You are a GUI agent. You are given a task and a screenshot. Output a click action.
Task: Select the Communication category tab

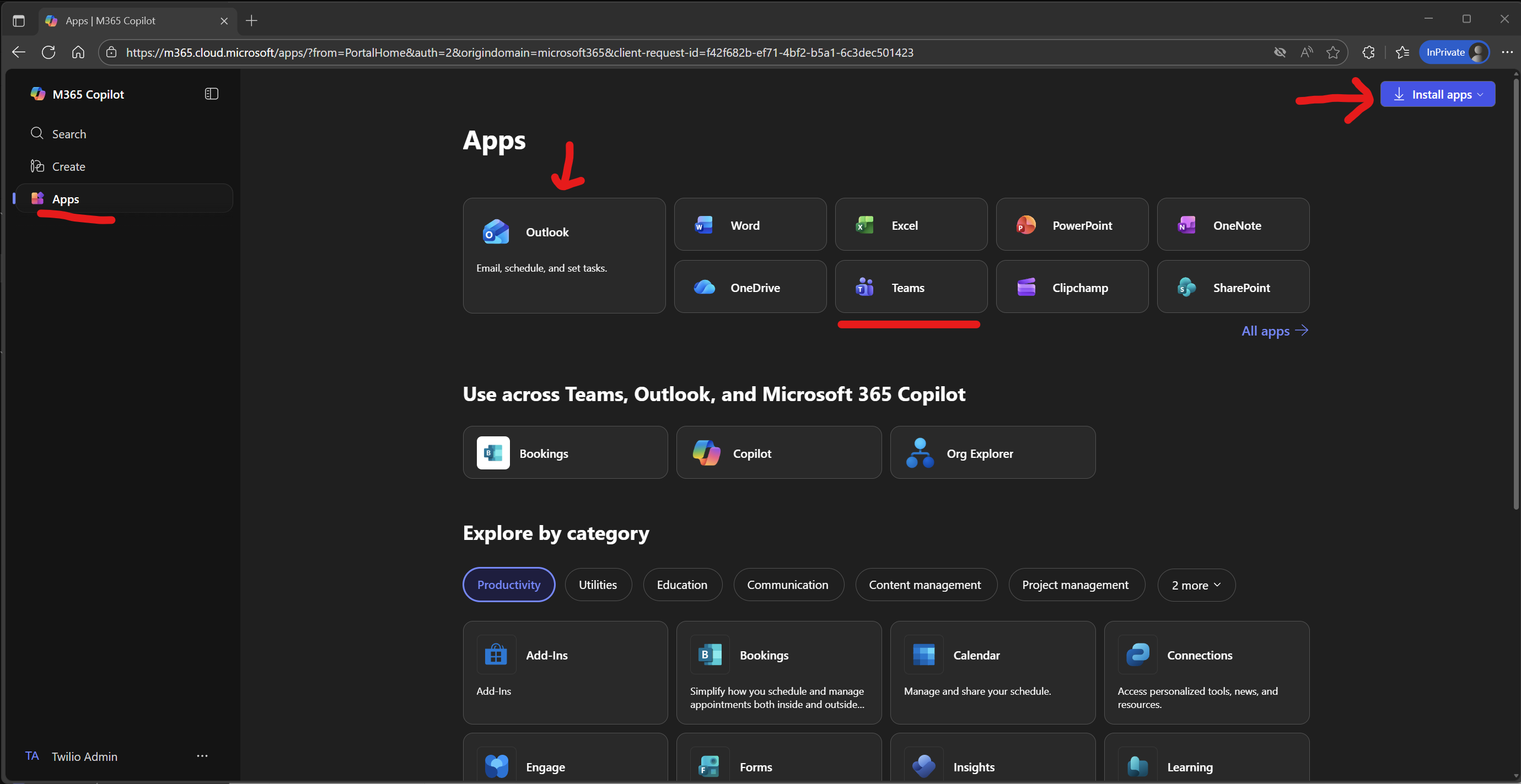[788, 585]
